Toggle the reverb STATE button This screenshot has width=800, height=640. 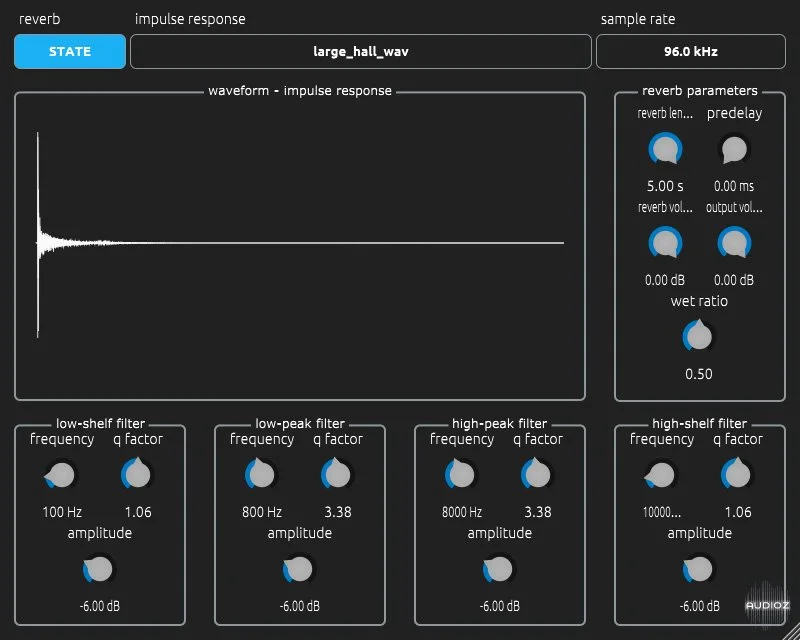coord(70,52)
